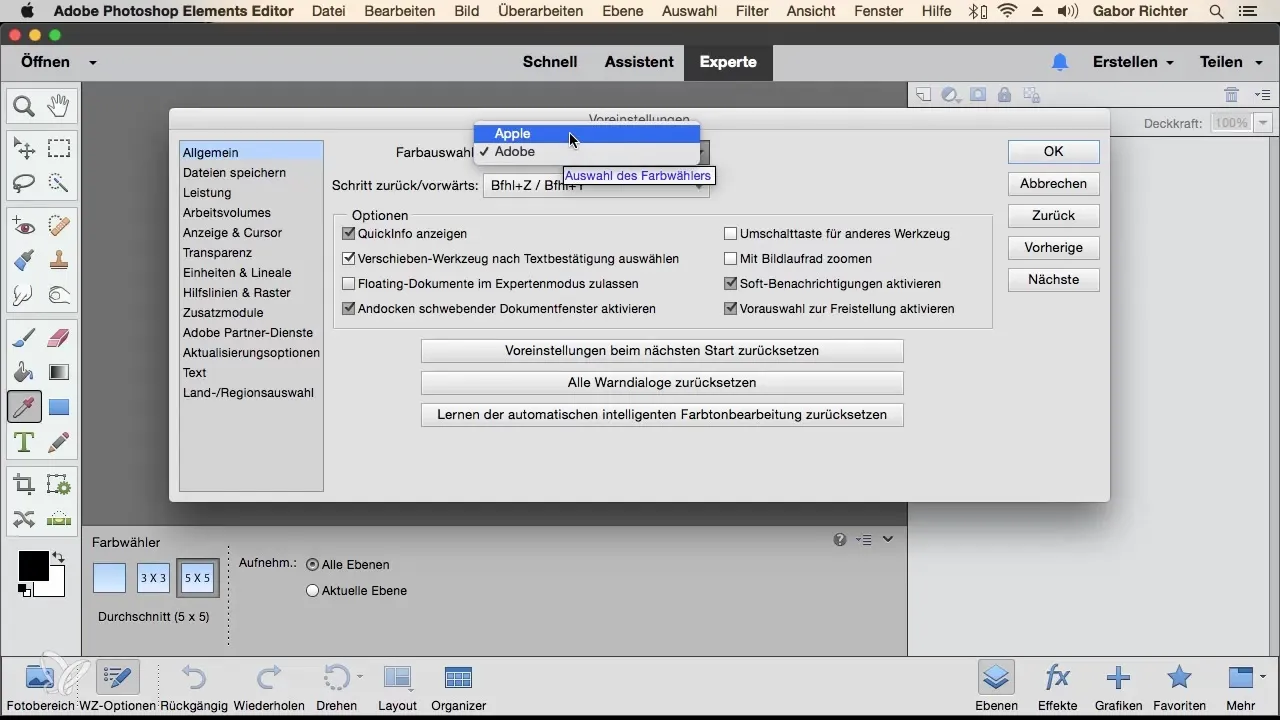Collapse the tool options panel chevron
Viewport: 1280px width, 720px height.
tap(888, 540)
